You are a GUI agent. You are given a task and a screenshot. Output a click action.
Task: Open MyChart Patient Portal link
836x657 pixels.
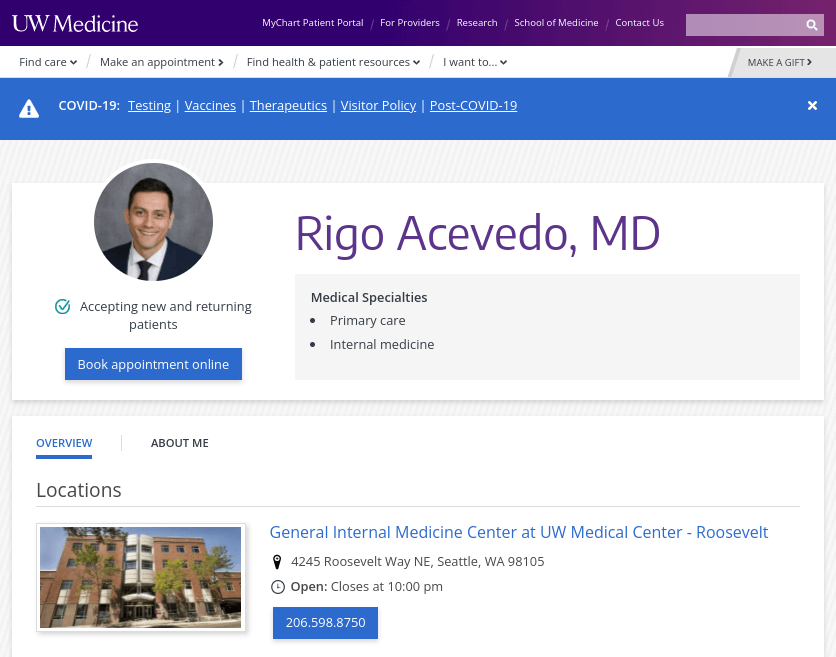[312, 23]
